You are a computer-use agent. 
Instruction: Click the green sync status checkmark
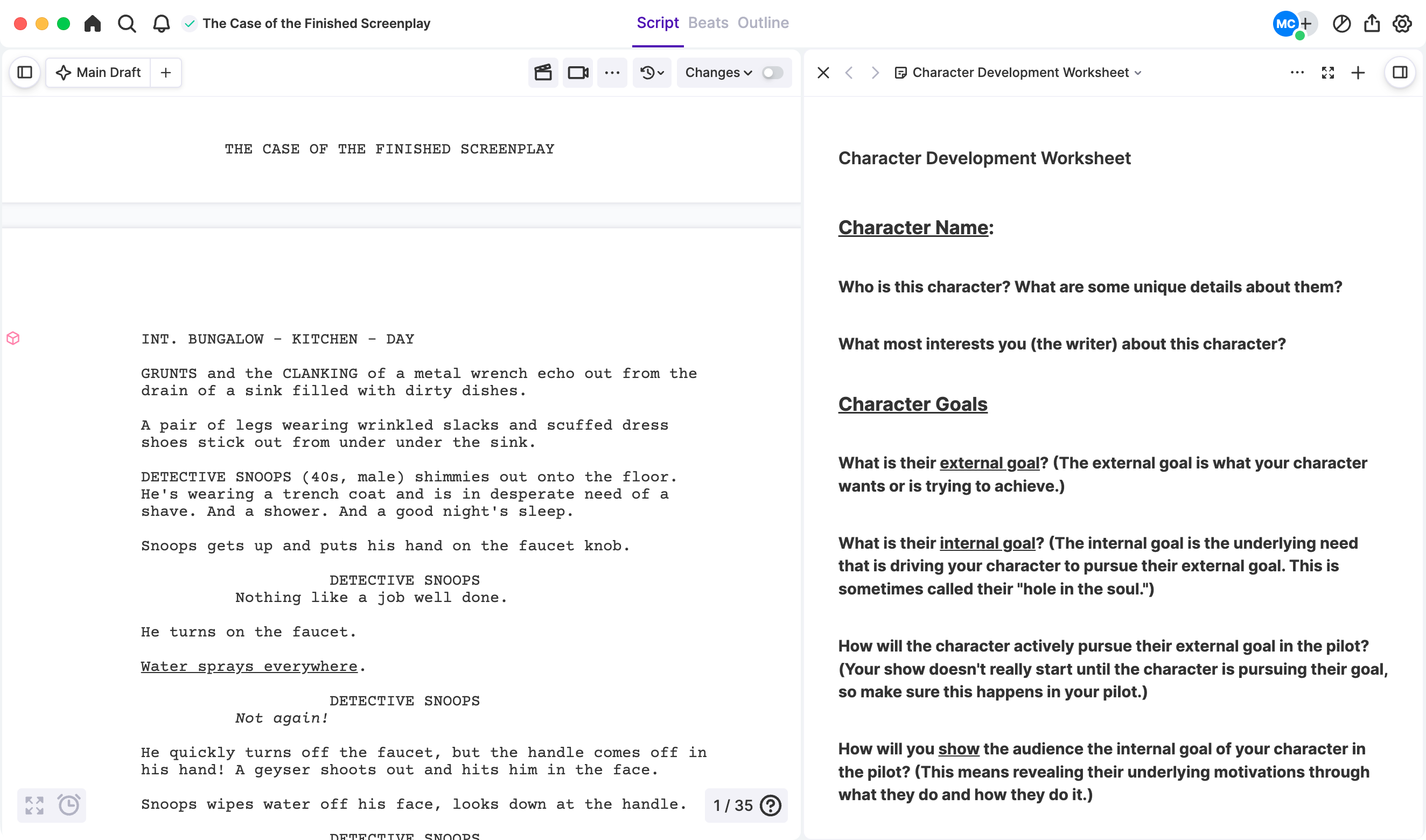(190, 23)
